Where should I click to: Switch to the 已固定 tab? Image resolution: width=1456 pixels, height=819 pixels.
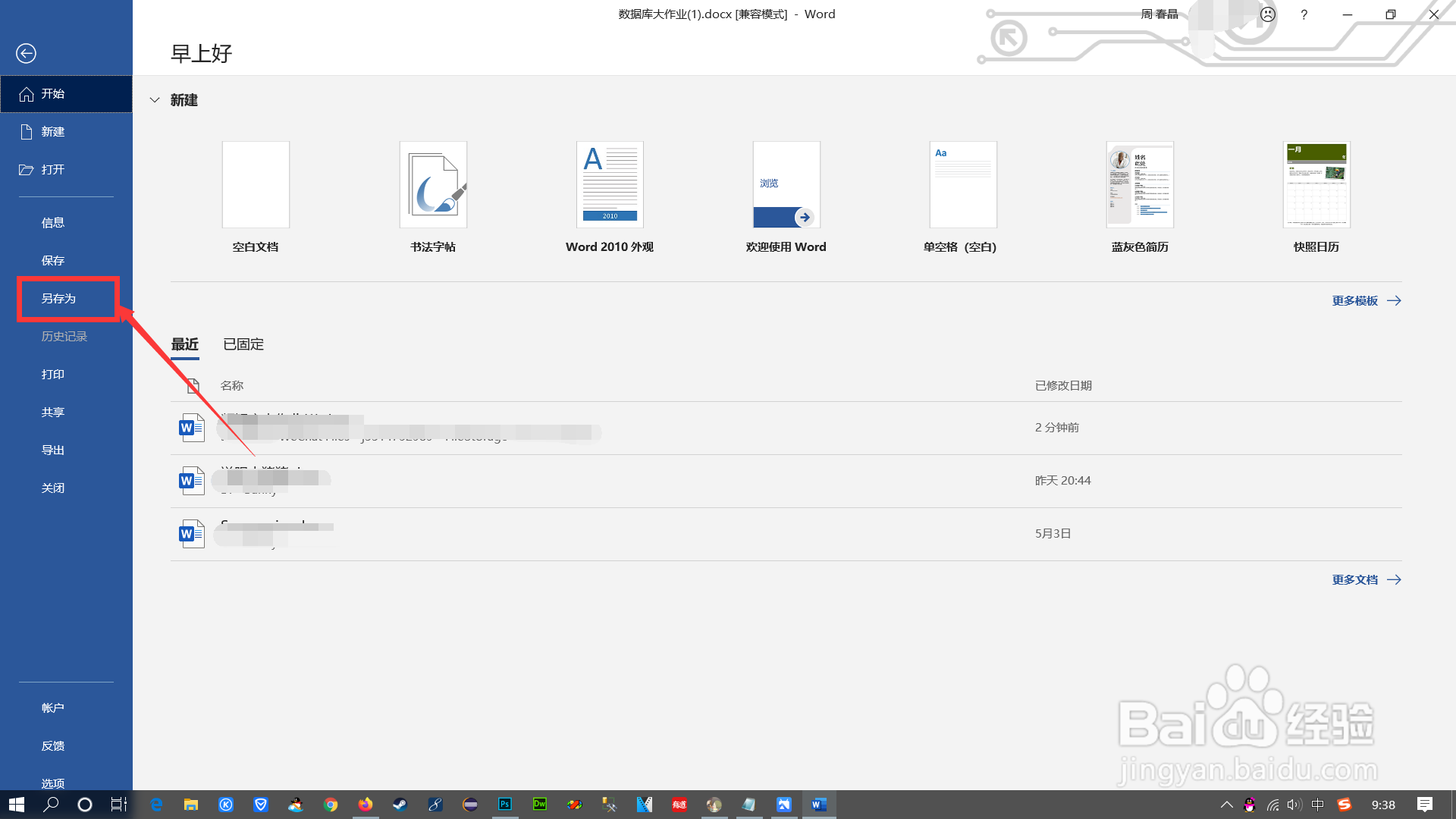pos(243,344)
